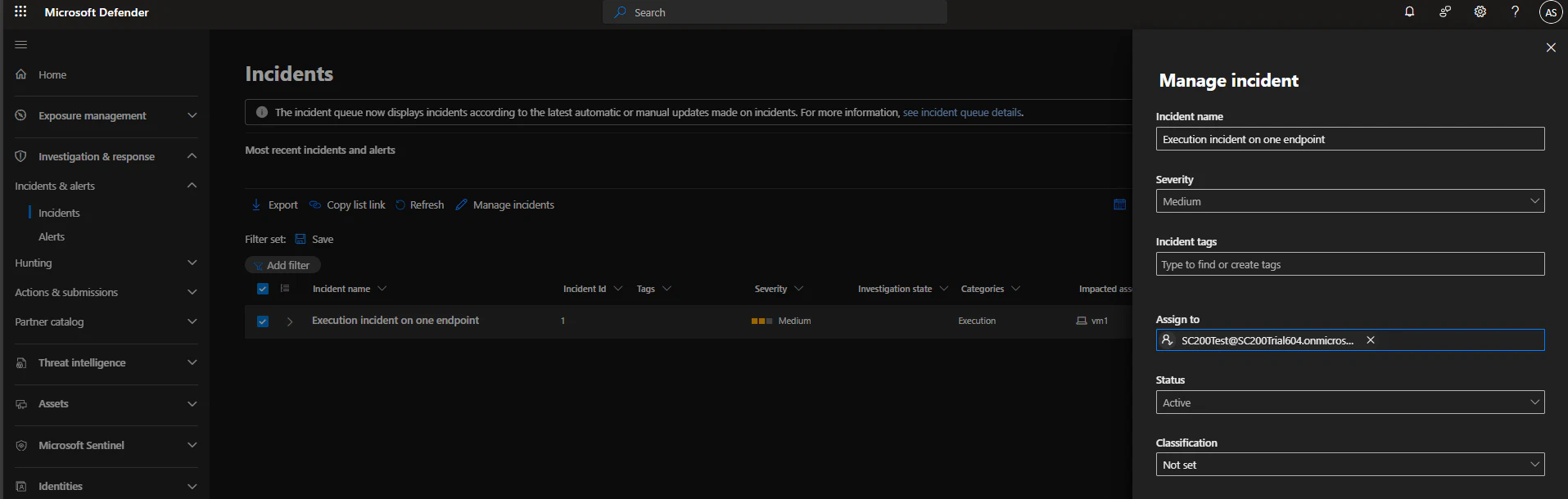Expand Actions & submissions group
1568x499 pixels.
click(192, 292)
